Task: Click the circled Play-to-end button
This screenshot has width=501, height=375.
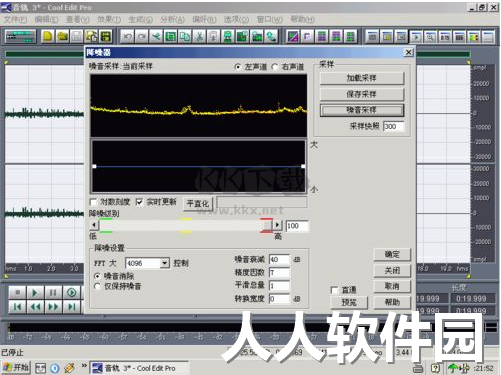Action: point(71,293)
